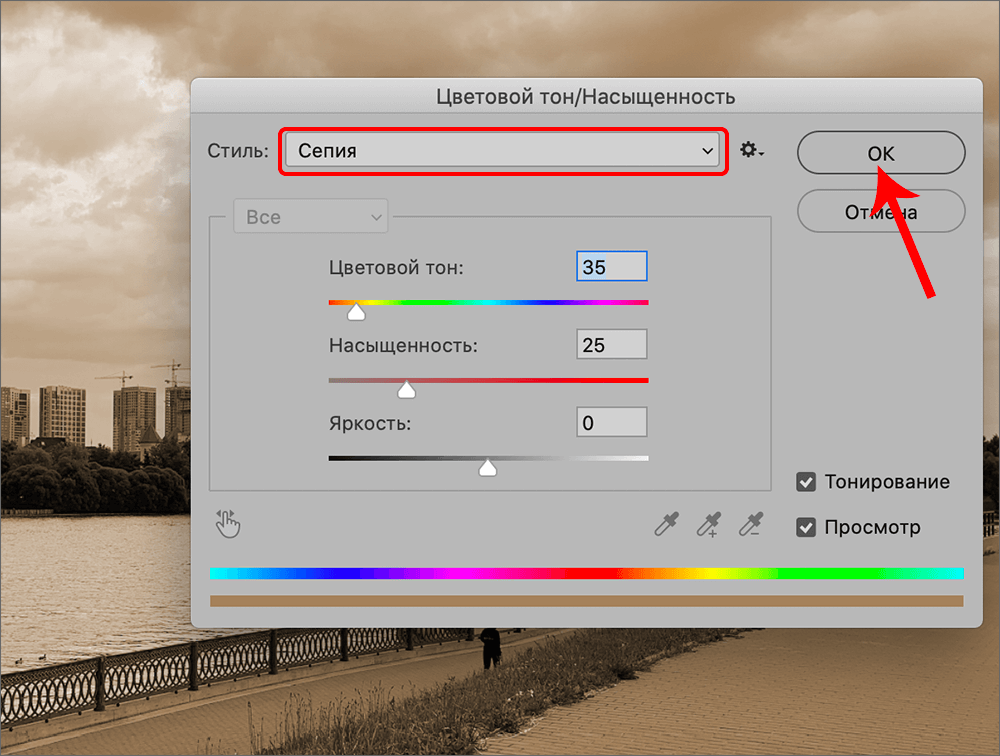
Task: Open the Стиль dropdown showing Сепия
Action: pos(502,151)
